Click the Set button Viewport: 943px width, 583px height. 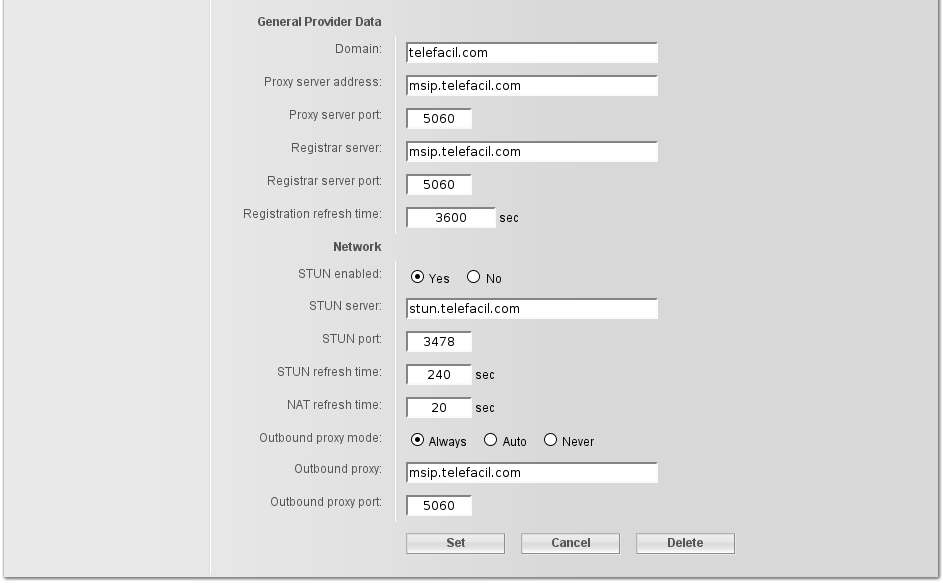coord(455,543)
